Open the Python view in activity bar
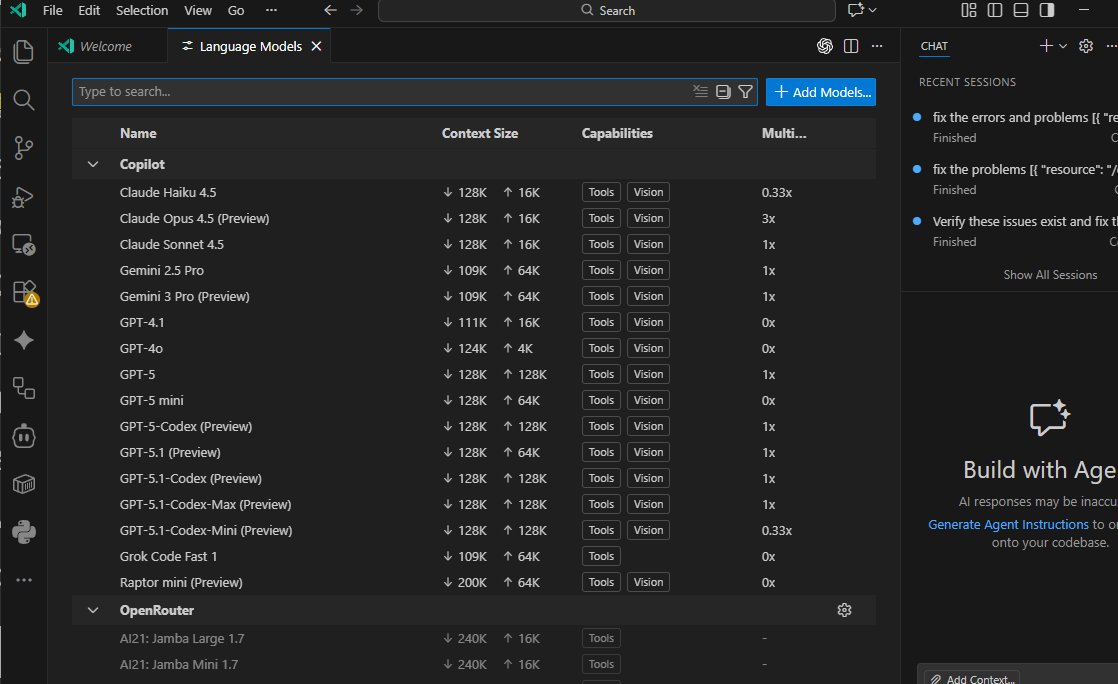The image size is (1118, 684). pos(24,532)
